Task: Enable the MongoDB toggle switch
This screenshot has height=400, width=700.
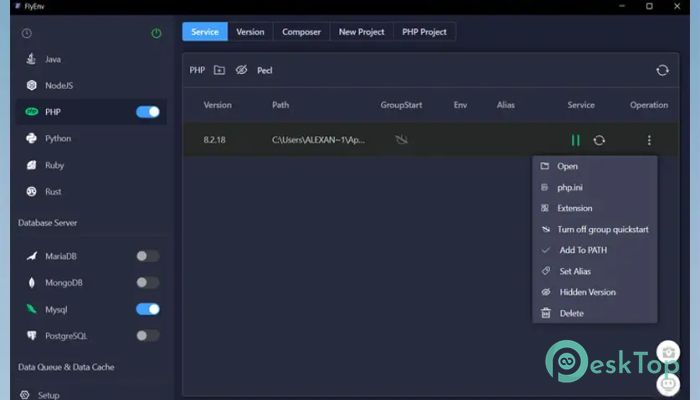Action: [x=148, y=282]
